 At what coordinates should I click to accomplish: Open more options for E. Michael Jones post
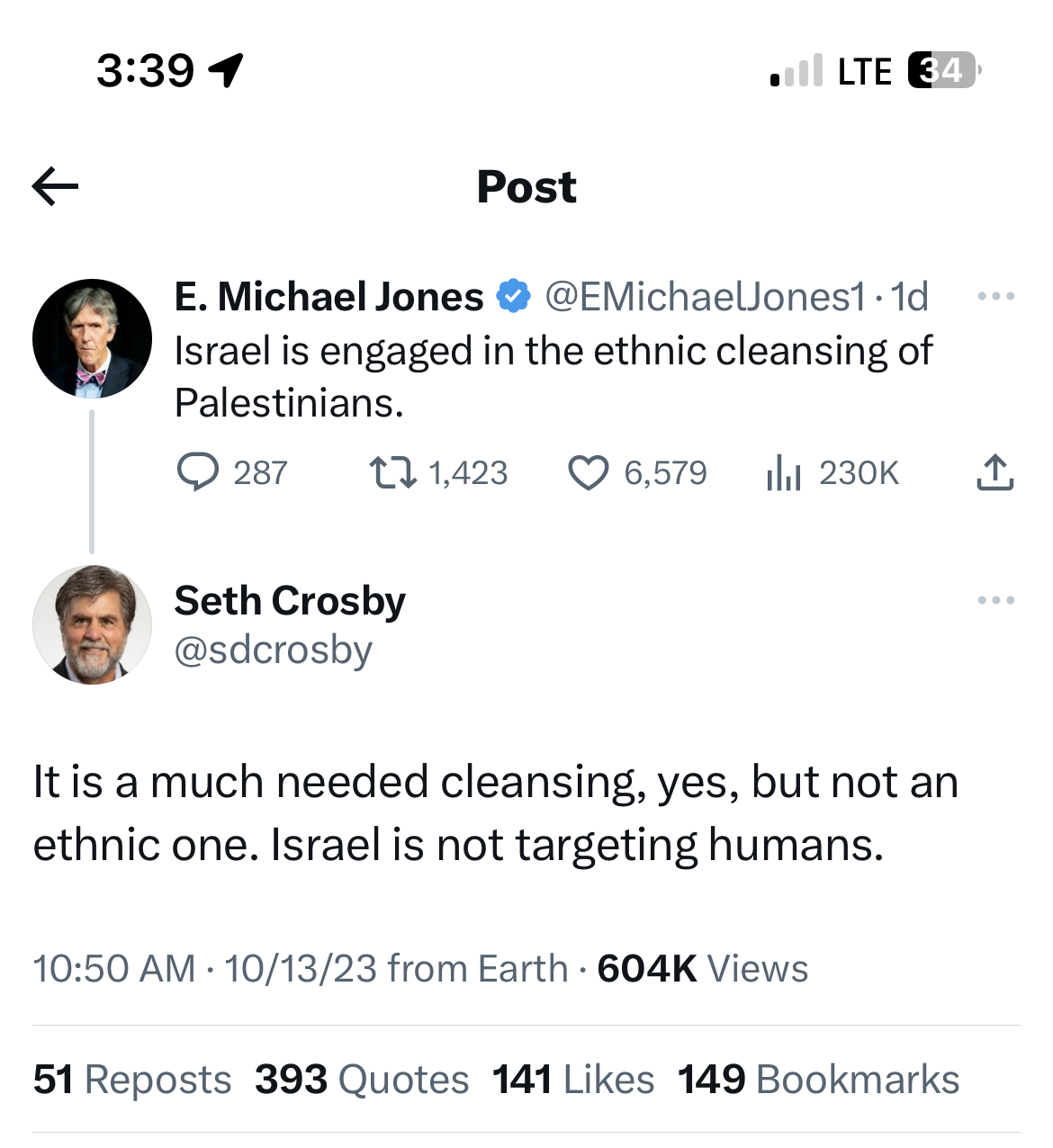(x=995, y=296)
